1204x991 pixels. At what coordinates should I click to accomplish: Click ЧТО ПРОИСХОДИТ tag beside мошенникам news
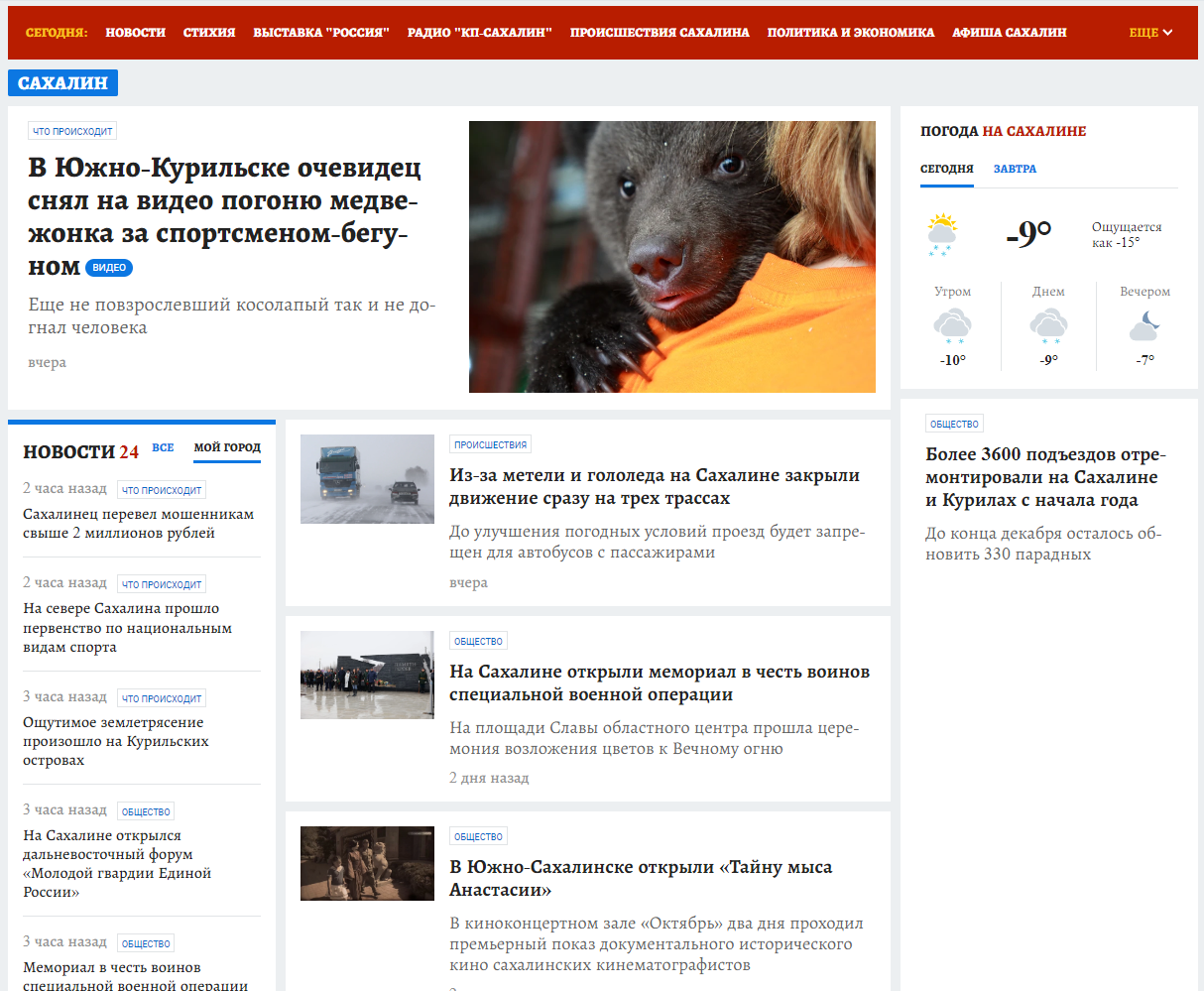pos(162,490)
